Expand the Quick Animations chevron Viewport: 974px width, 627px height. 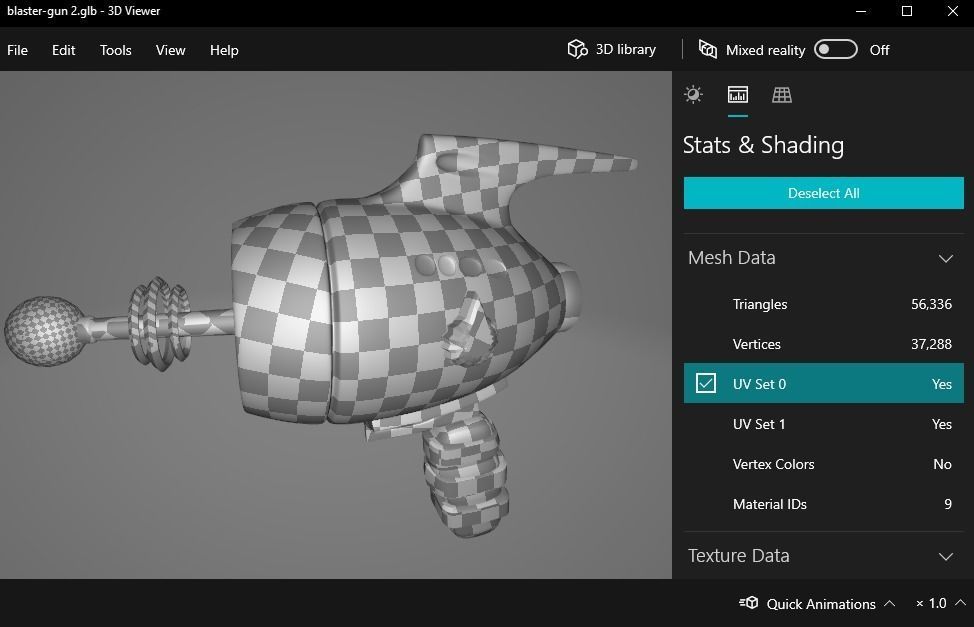tap(889, 603)
